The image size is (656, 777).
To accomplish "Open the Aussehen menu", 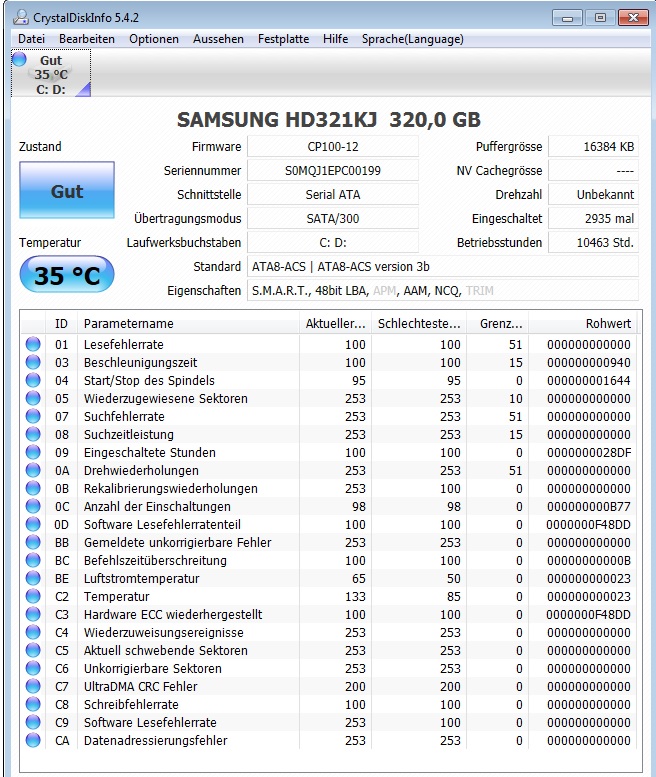I will (x=218, y=39).
